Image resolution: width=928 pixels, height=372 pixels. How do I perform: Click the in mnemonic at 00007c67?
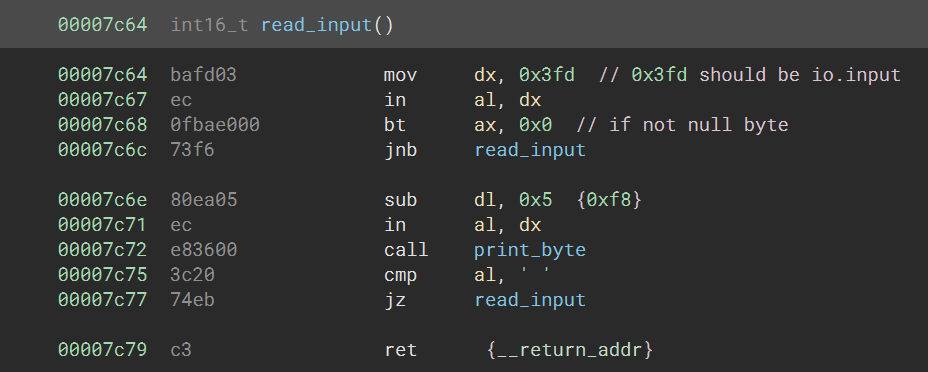coord(395,100)
